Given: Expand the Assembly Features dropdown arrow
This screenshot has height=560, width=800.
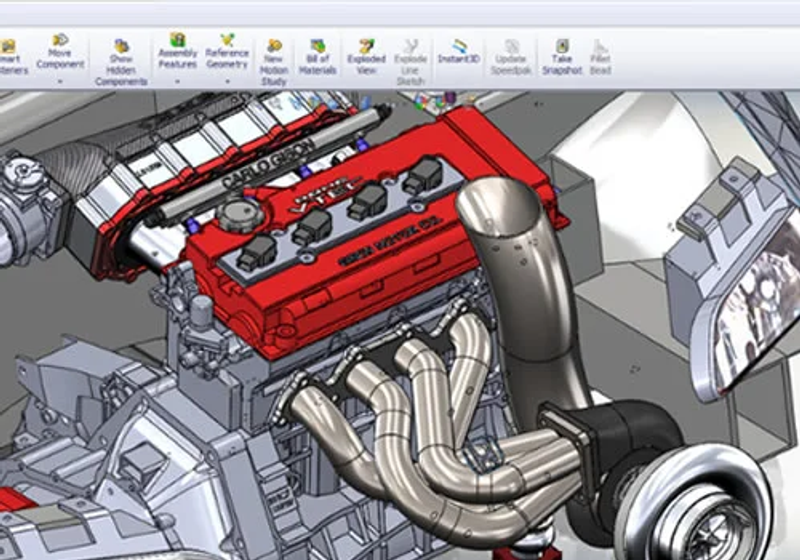Looking at the screenshot, I should (x=177, y=81).
